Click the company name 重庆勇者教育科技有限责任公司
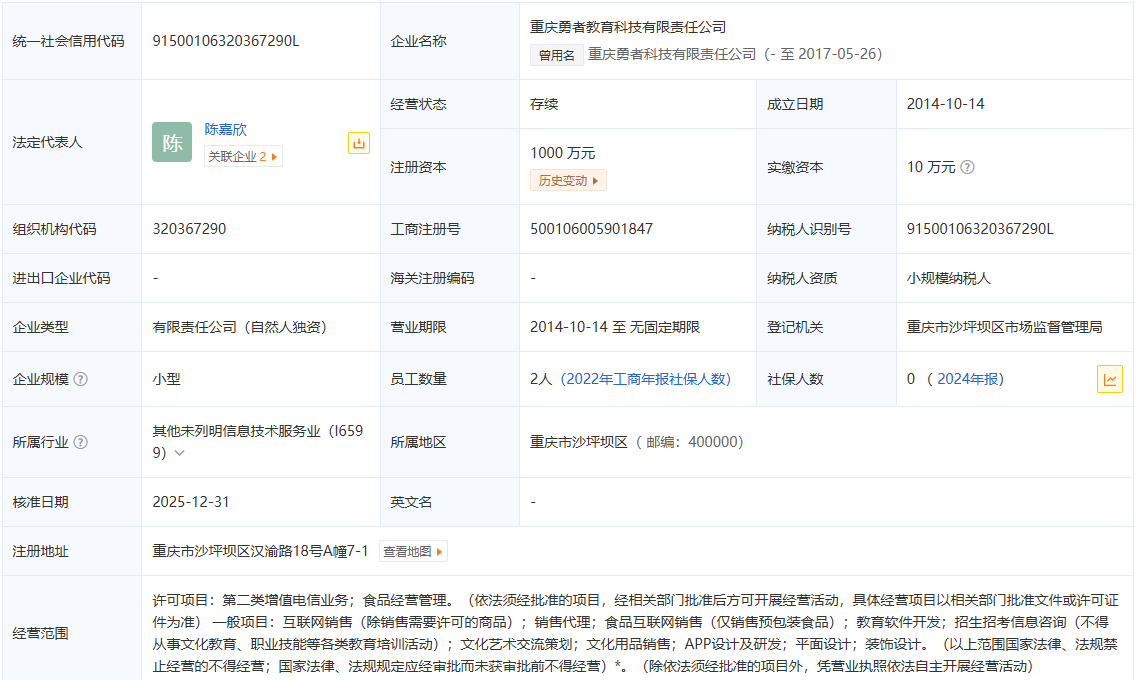 [x=628, y=27]
